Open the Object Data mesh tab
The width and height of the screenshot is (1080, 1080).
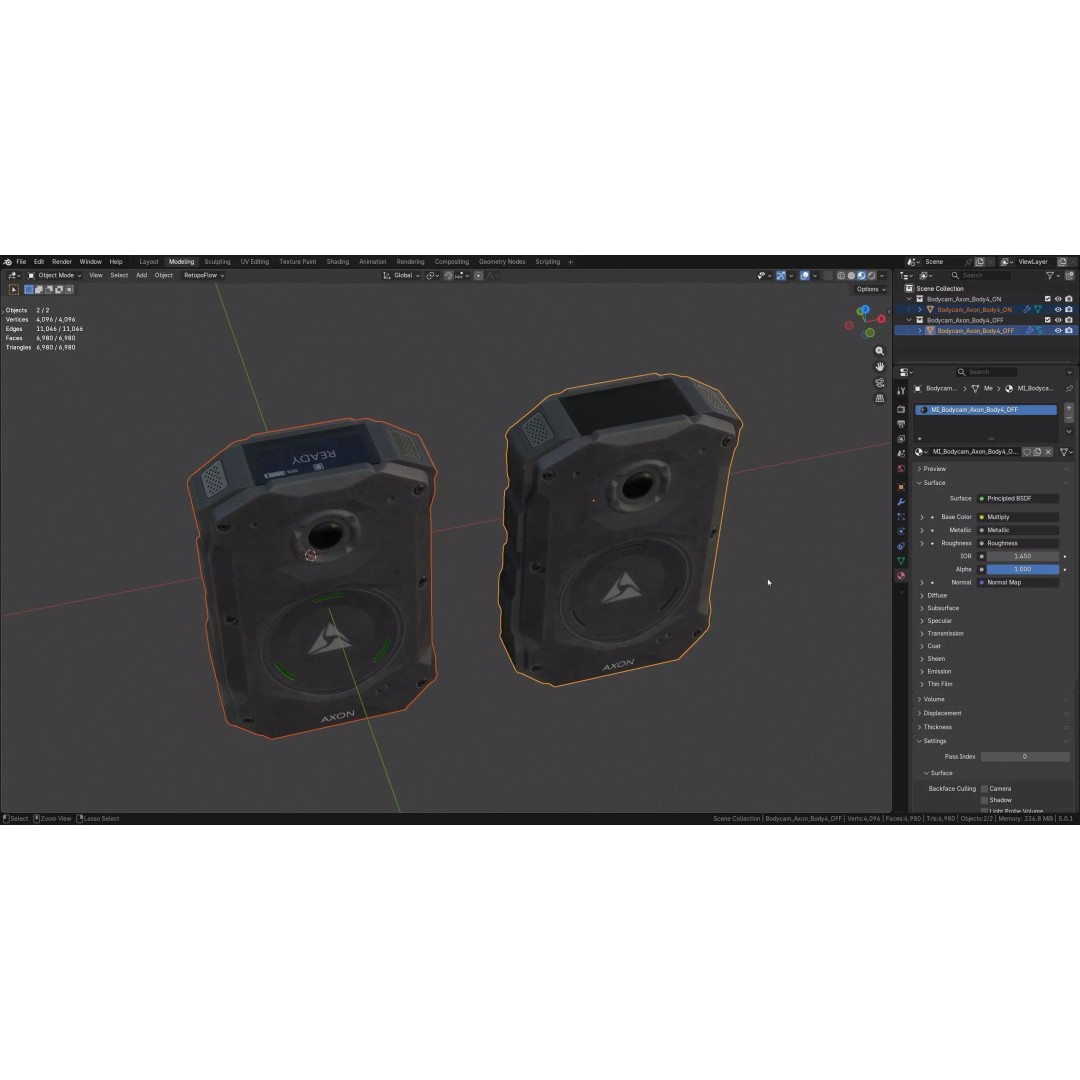coord(901,561)
